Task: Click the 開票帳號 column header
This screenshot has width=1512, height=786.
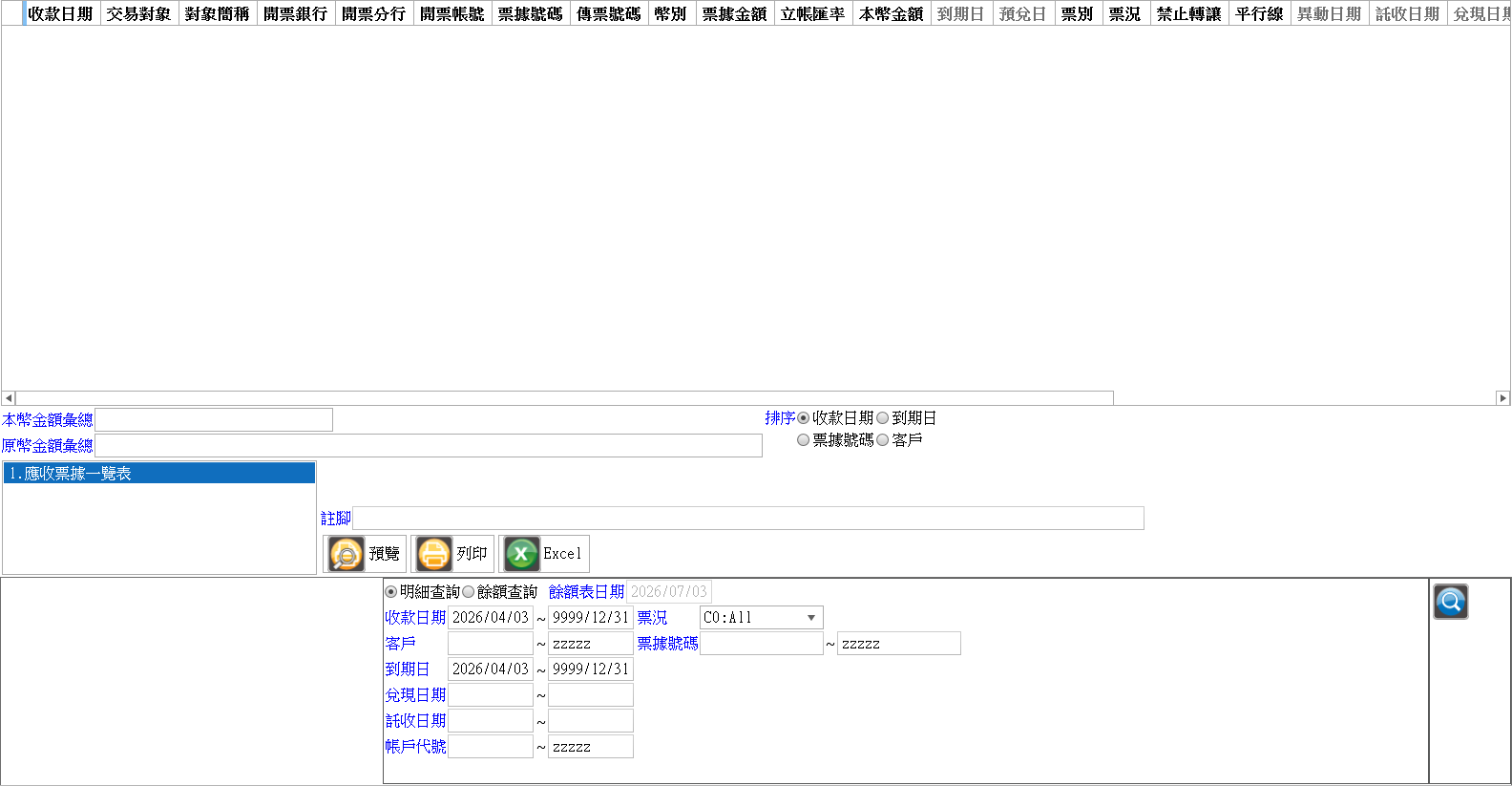Action: coord(452,13)
